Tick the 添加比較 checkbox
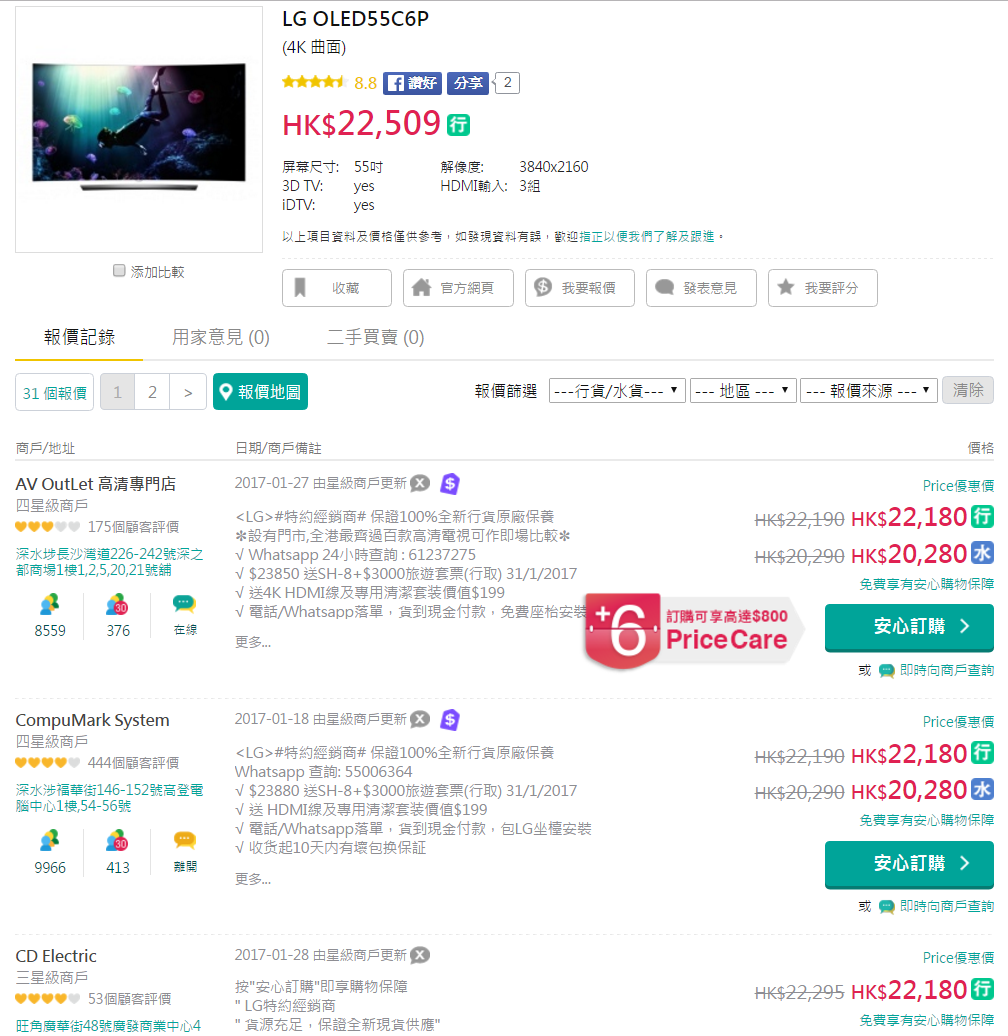 (120, 271)
